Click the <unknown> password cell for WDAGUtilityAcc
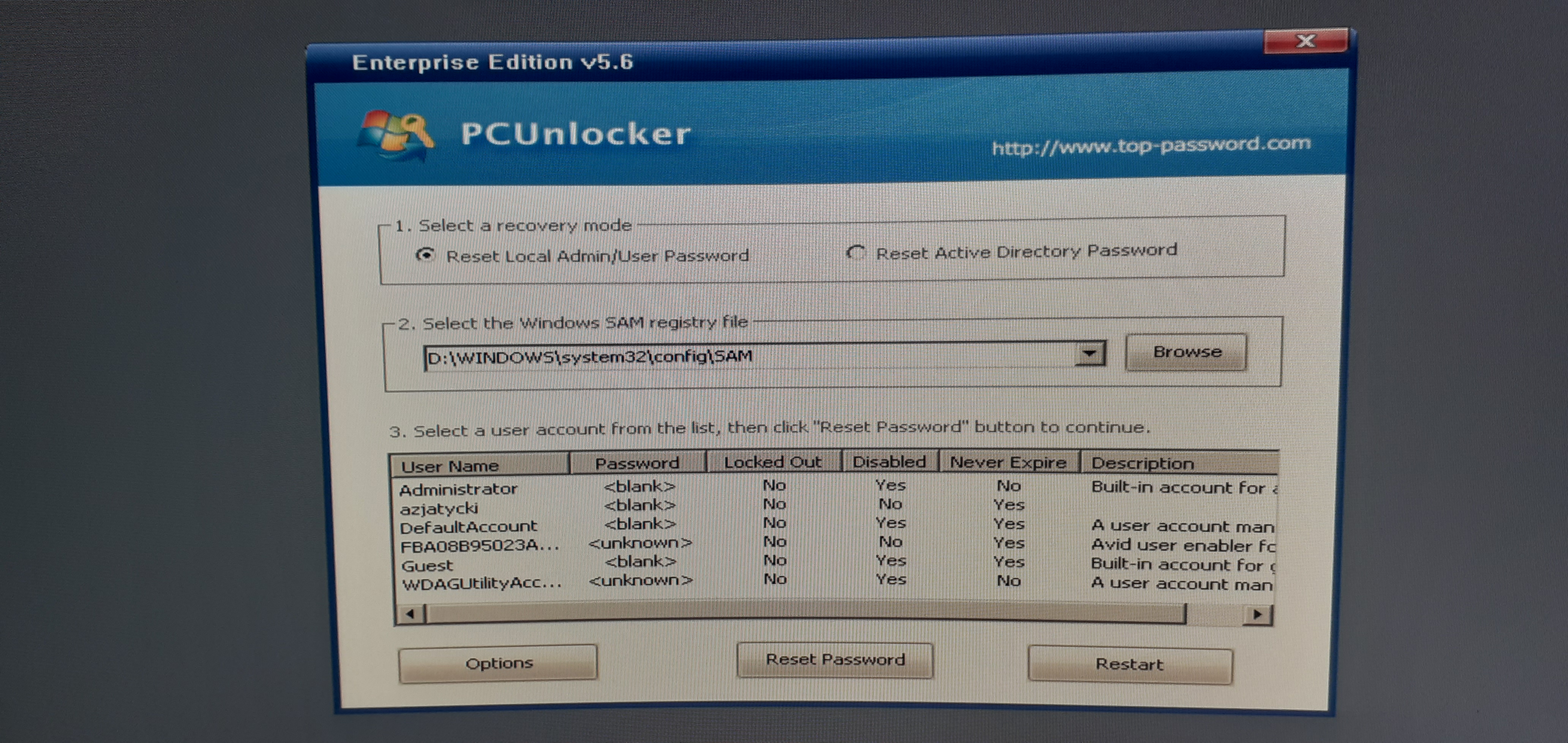1568x743 pixels. [x=640, y=580]
